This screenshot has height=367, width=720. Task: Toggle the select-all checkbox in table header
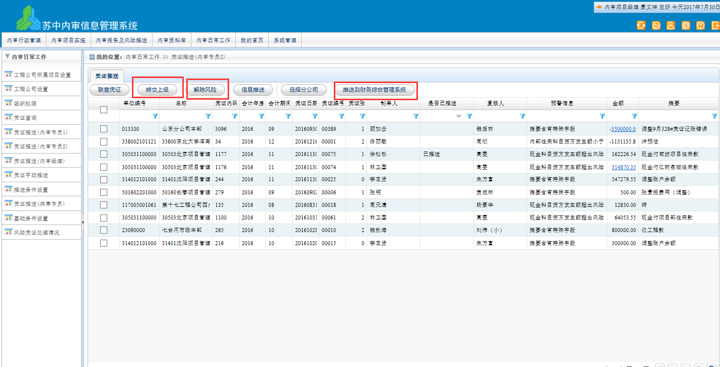coord(104,110)
